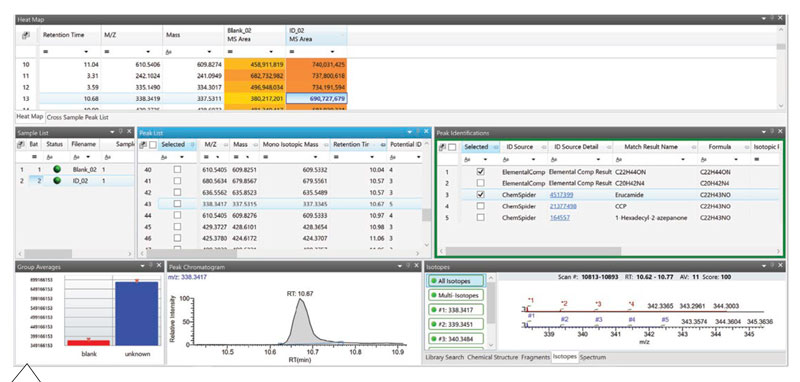This screenshot has height=382, width=800.
Task: Close the Sample List panel
Action: [128, 132]
